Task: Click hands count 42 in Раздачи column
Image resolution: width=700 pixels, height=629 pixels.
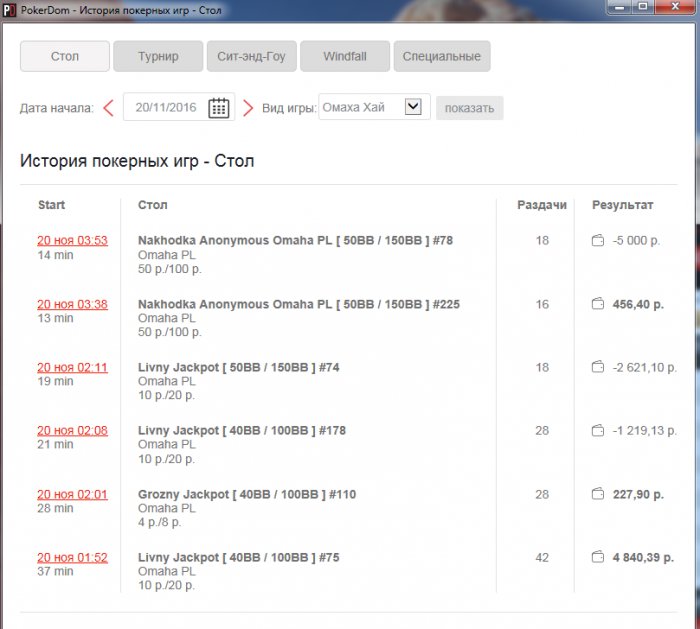Action: (542, 557)
